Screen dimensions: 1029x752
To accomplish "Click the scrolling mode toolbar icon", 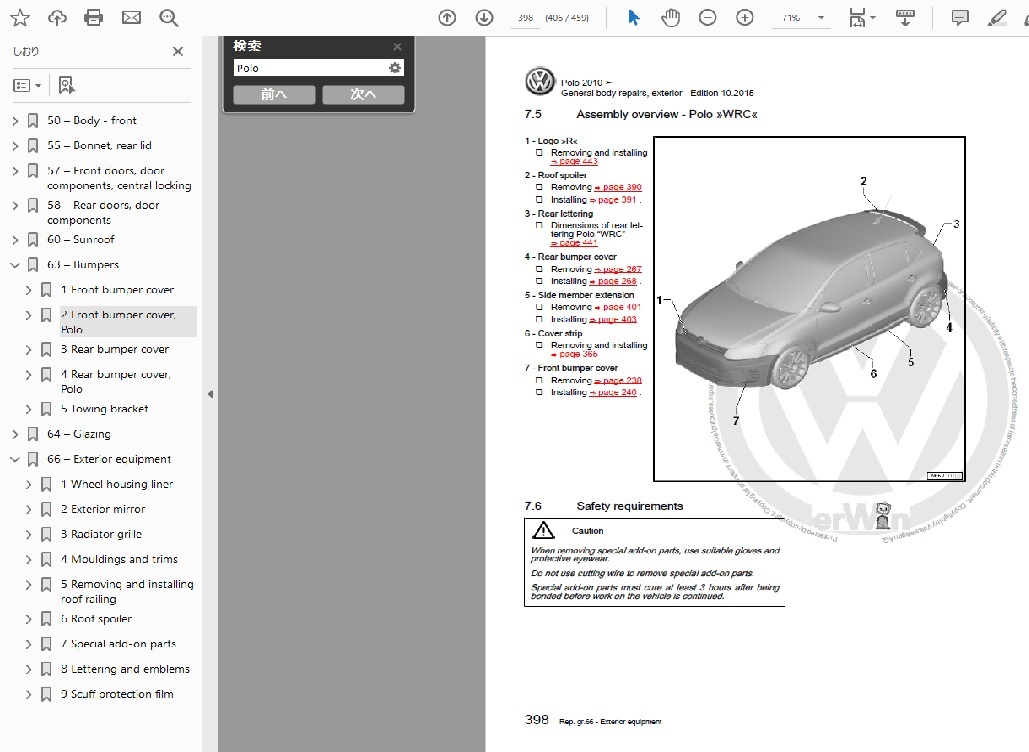I will coord(905,18).
